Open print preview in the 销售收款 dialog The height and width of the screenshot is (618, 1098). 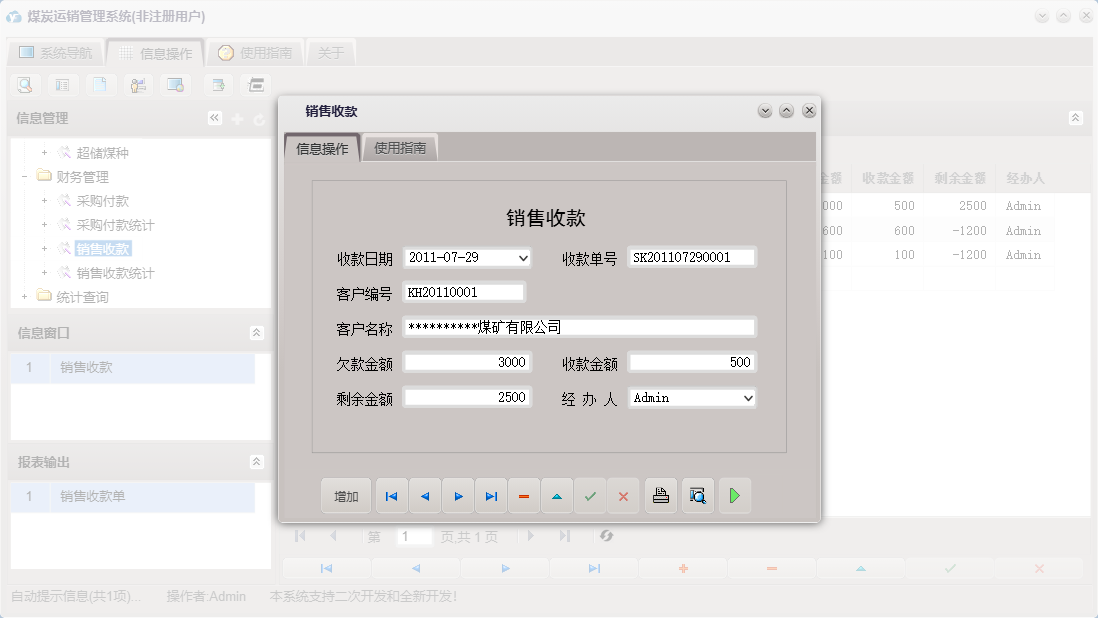[697, 495]
